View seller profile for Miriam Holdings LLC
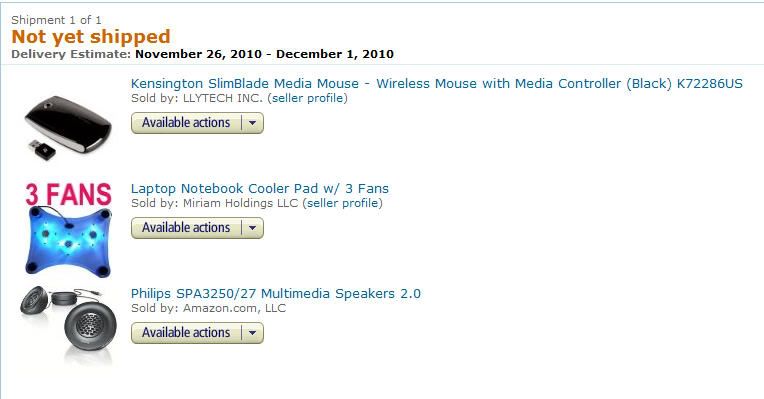 (343, 203)
